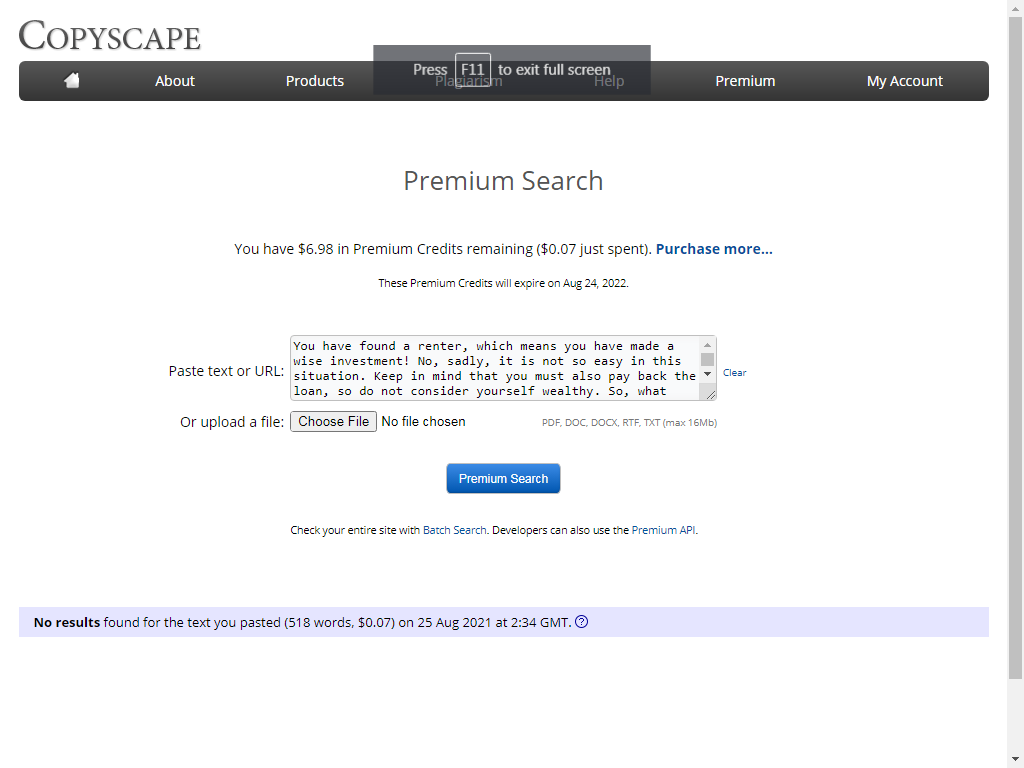This screenshot has height=768, width=1024.
Task: Click the Premium Search heading
Action: pyautogui.click(x=503, y=181)
